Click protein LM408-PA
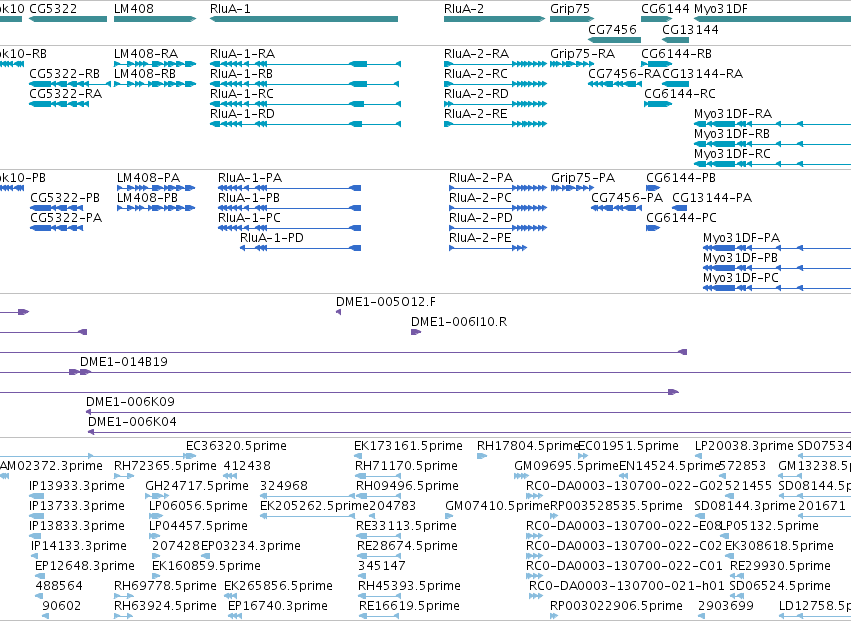 [x=156, y=188]
